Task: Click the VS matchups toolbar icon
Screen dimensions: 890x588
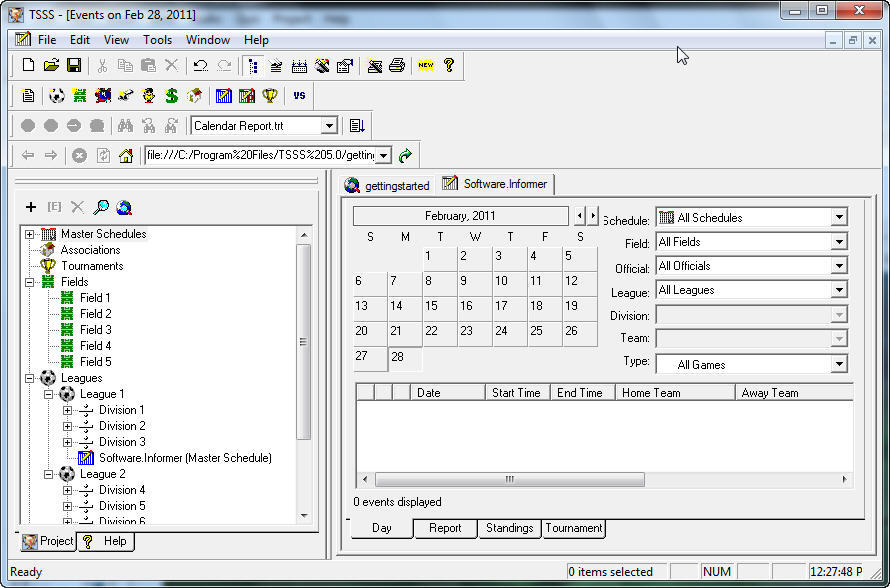Action: (299, 95)
